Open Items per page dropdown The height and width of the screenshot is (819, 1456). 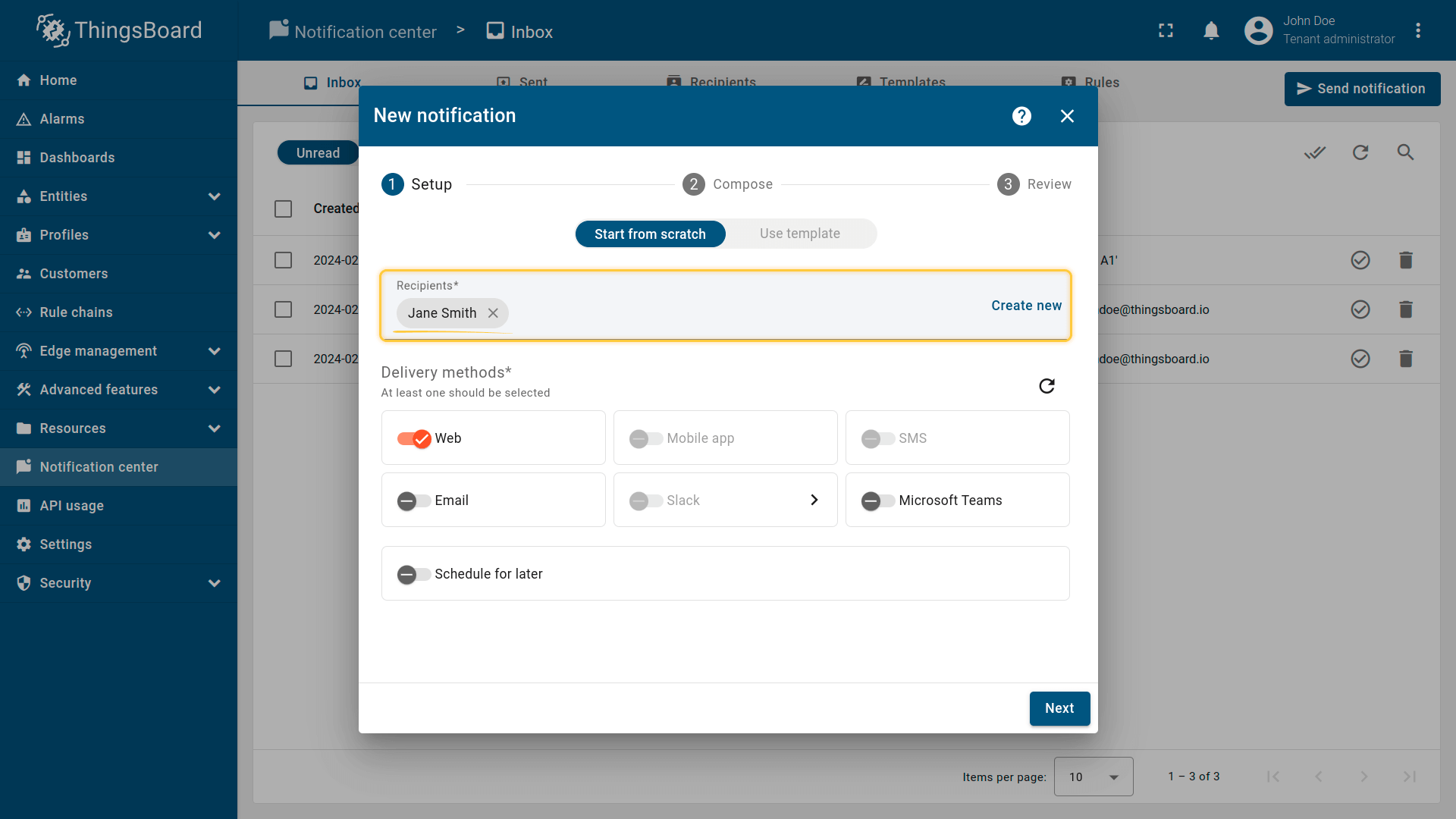point(1093,777)
